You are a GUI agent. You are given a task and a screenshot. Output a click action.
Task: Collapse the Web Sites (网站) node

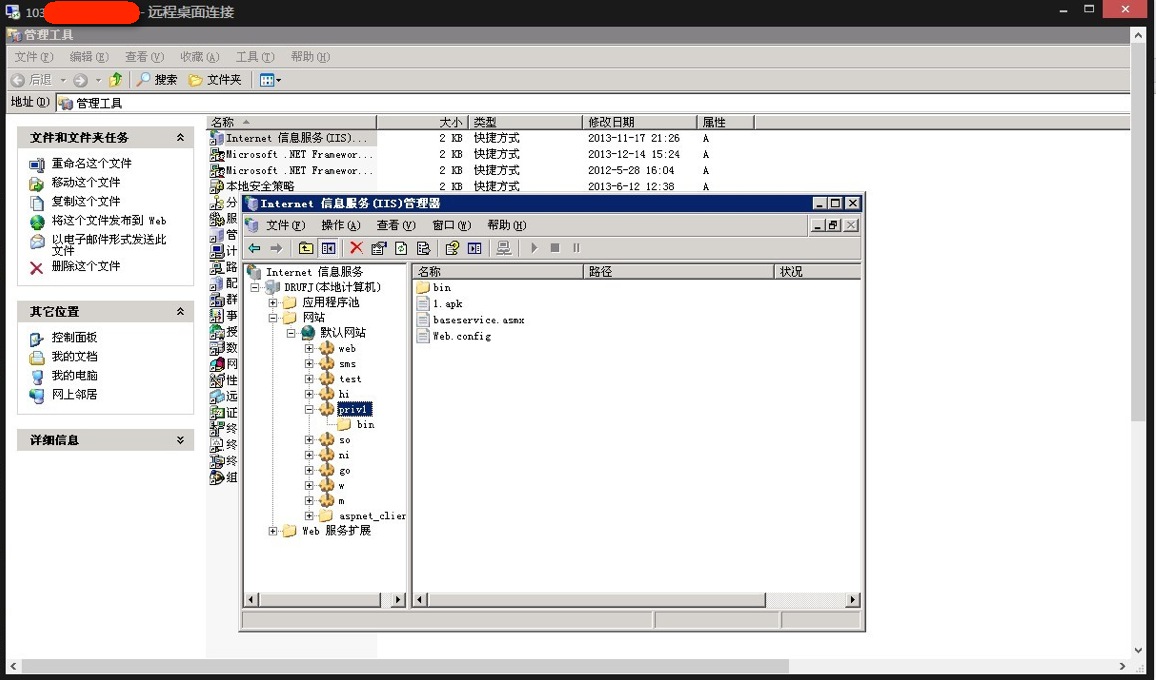coord(272,318)
